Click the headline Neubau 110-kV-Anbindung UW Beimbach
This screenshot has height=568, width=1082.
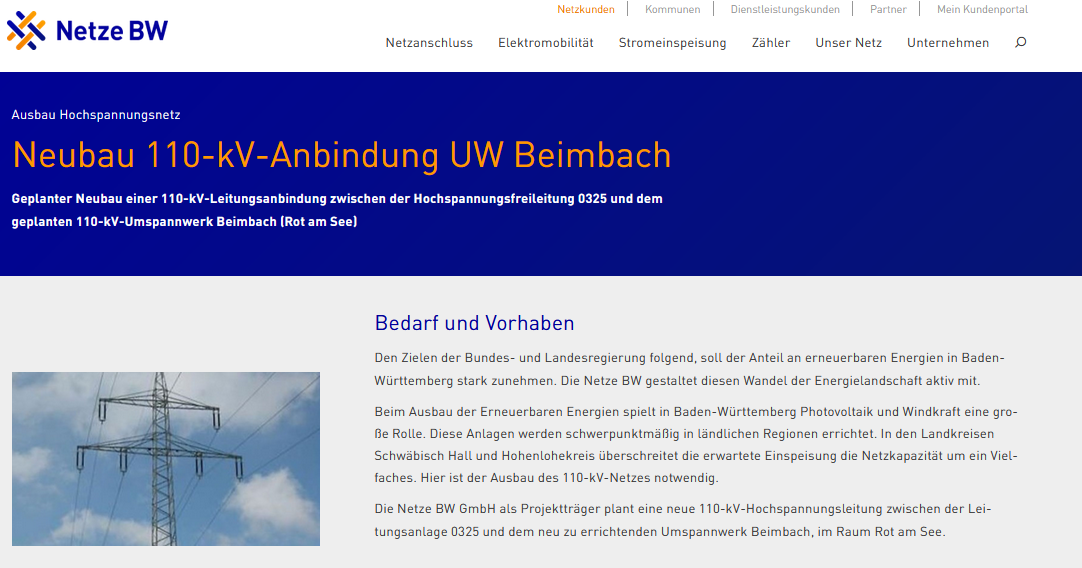pos(342,155)
